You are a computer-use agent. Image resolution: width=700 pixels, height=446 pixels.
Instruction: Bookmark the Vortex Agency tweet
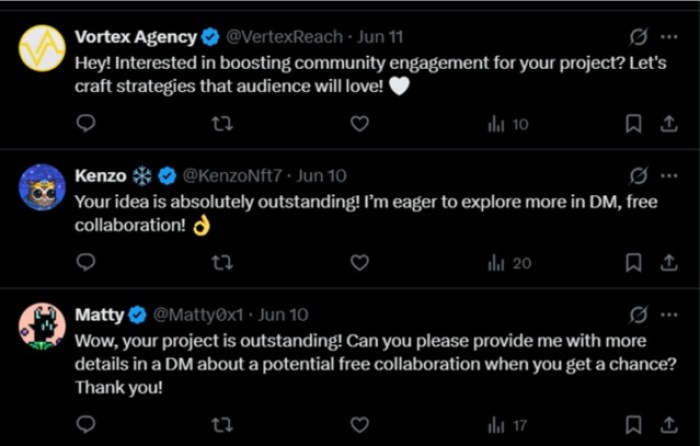[632, 124]
